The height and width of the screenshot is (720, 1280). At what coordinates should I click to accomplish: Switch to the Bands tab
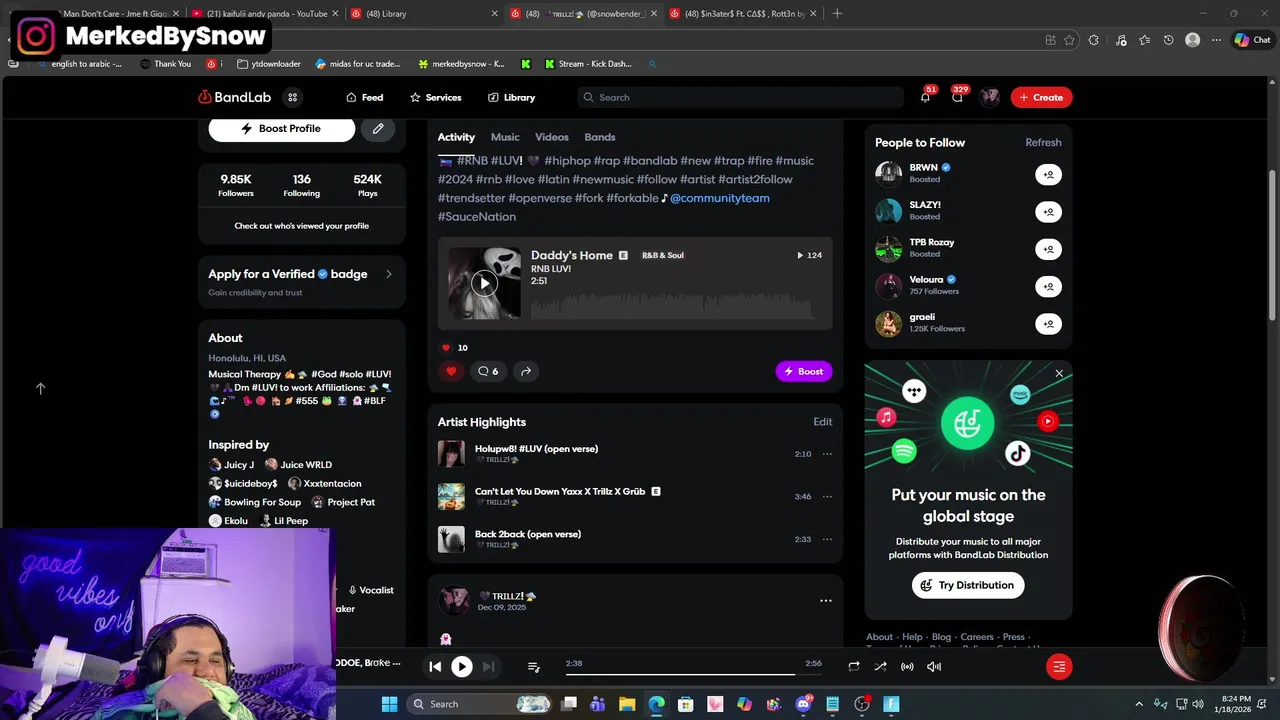[x=600, y=137]
